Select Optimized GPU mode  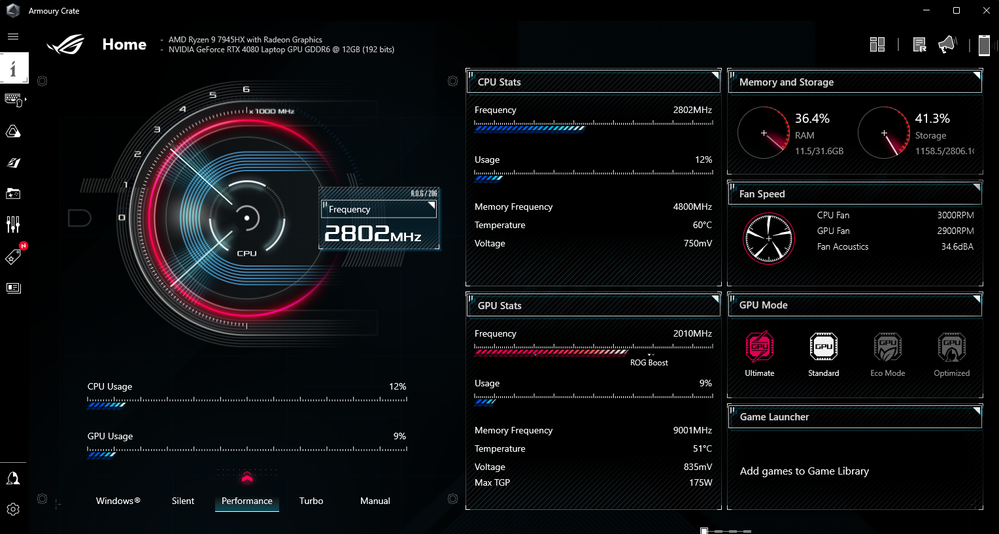(952, 354)
